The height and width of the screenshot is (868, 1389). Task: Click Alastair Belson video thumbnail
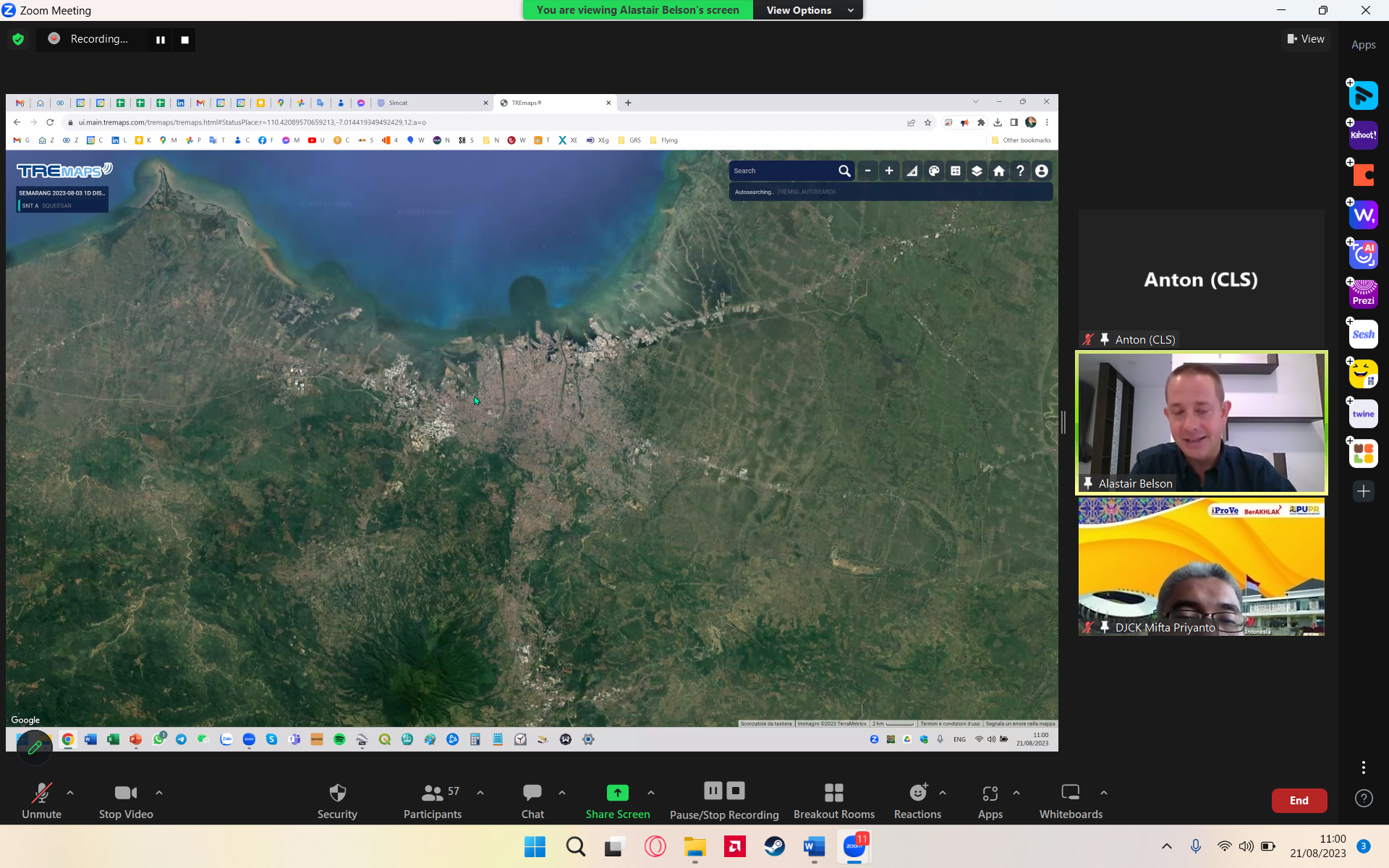pos(1201,422)
